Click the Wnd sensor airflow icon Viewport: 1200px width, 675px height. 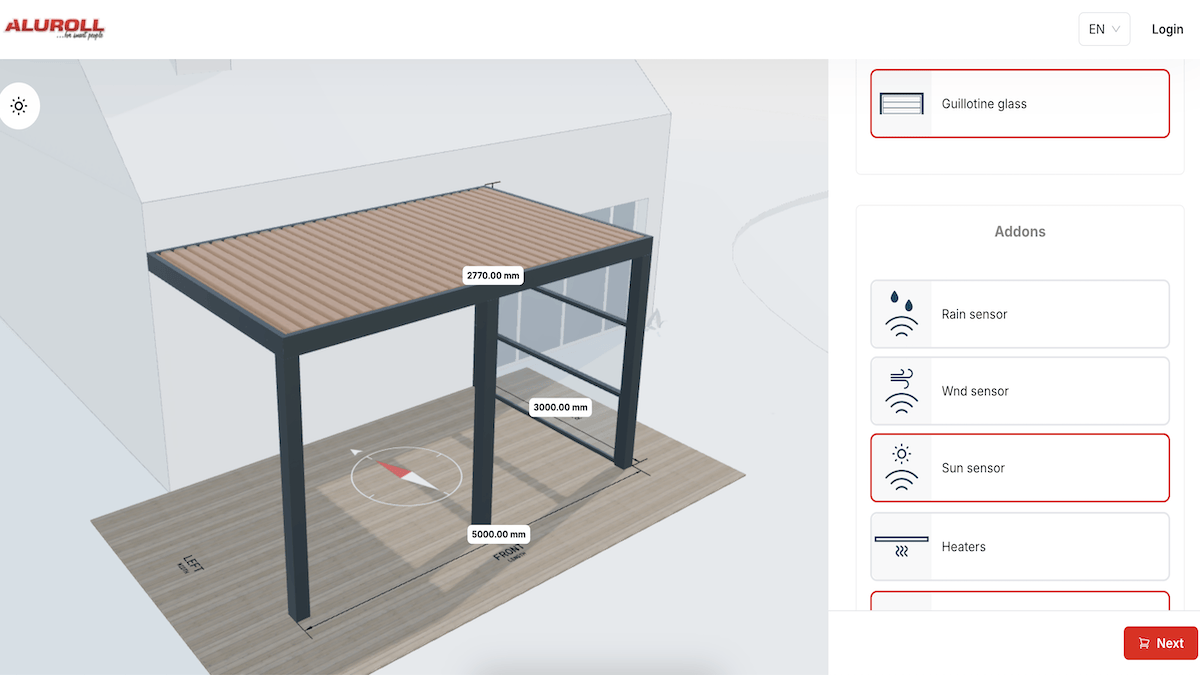(x=901, y=390)
